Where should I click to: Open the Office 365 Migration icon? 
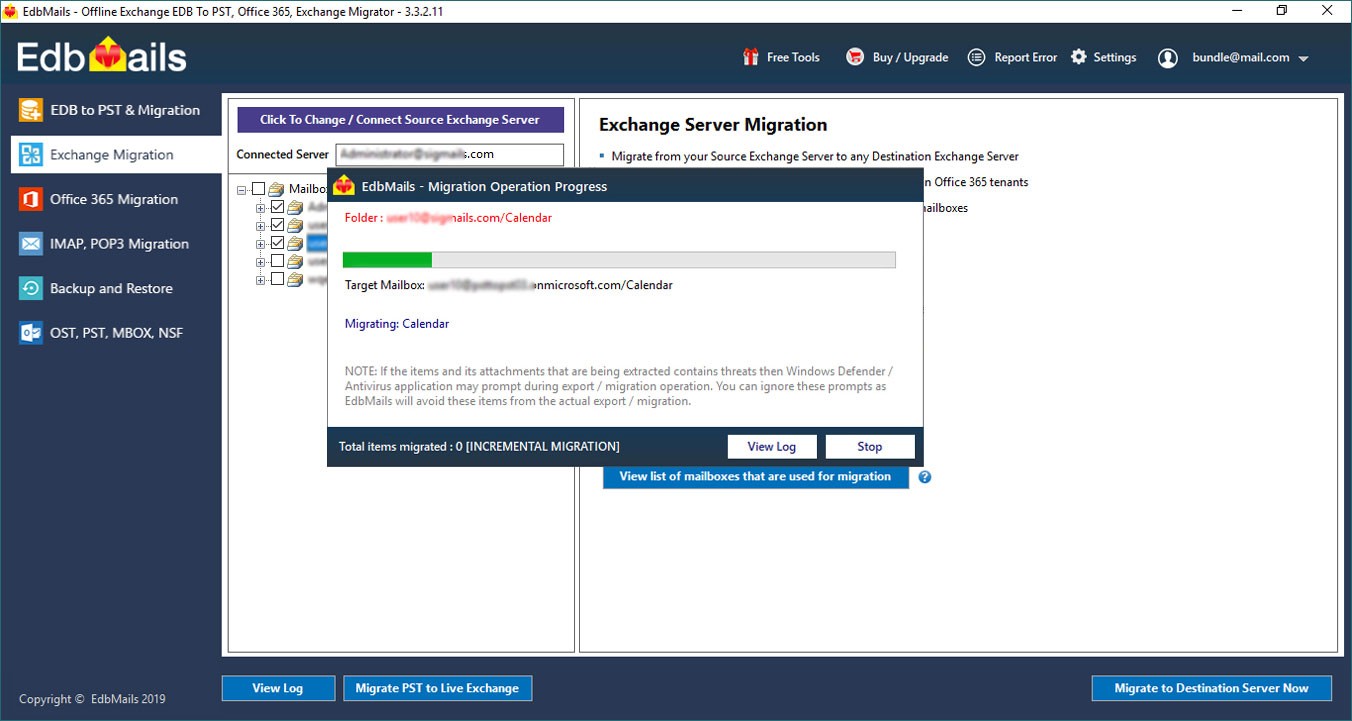(31, 199)
